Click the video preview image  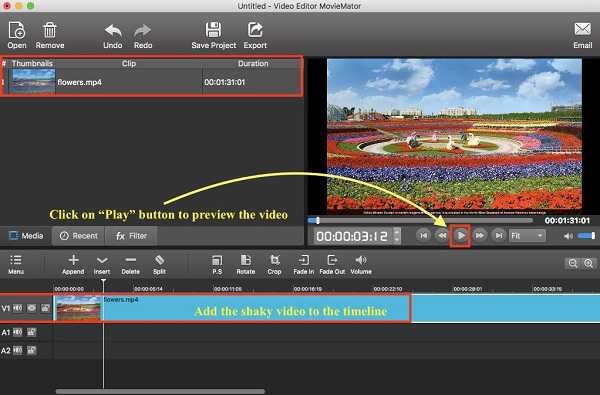coord(454,136)
